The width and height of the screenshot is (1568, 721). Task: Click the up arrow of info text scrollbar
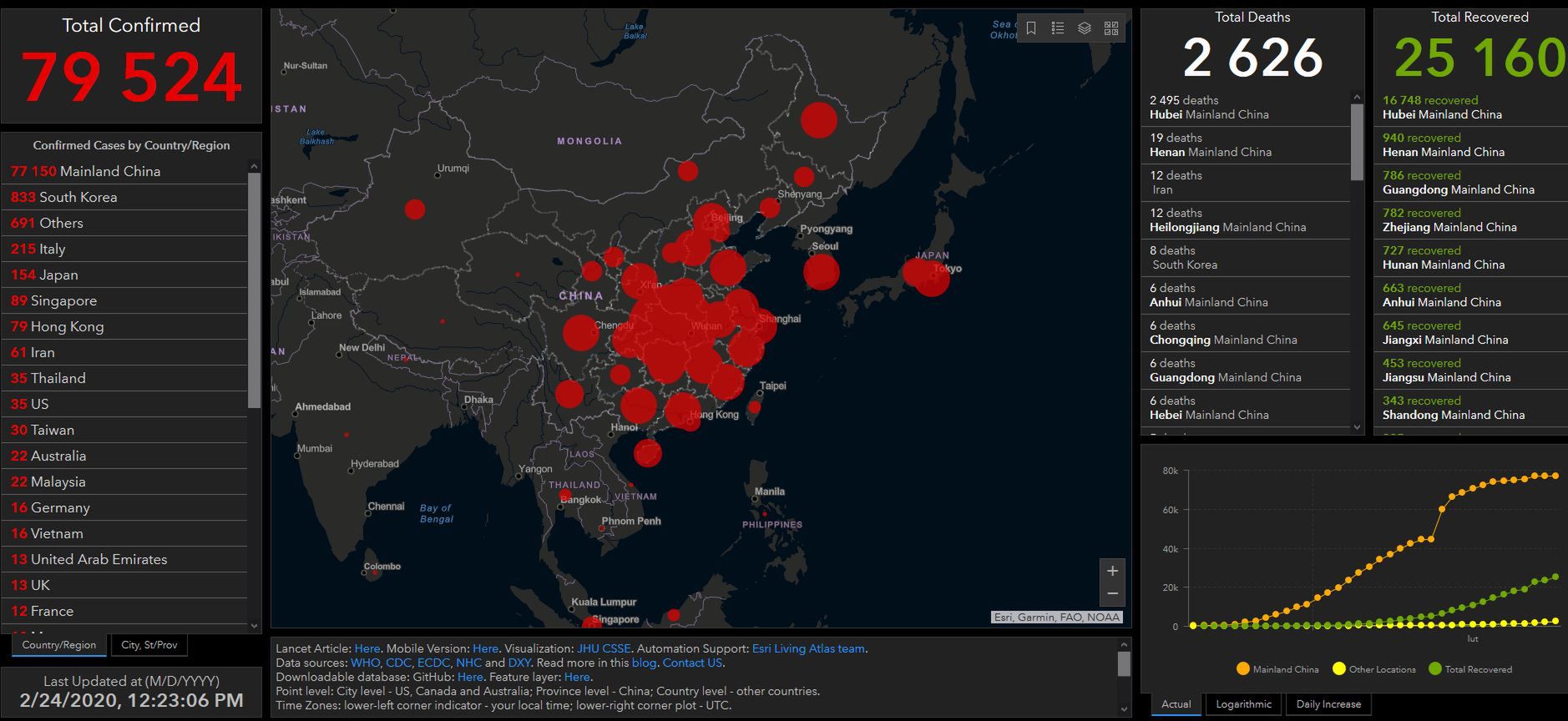pos(1124,644)
